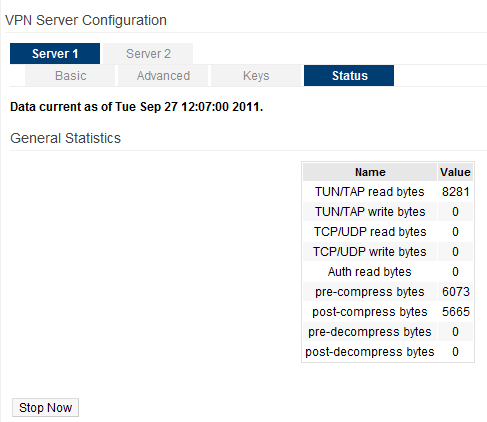Click the General Statistics heading

[x=65, y=138]
